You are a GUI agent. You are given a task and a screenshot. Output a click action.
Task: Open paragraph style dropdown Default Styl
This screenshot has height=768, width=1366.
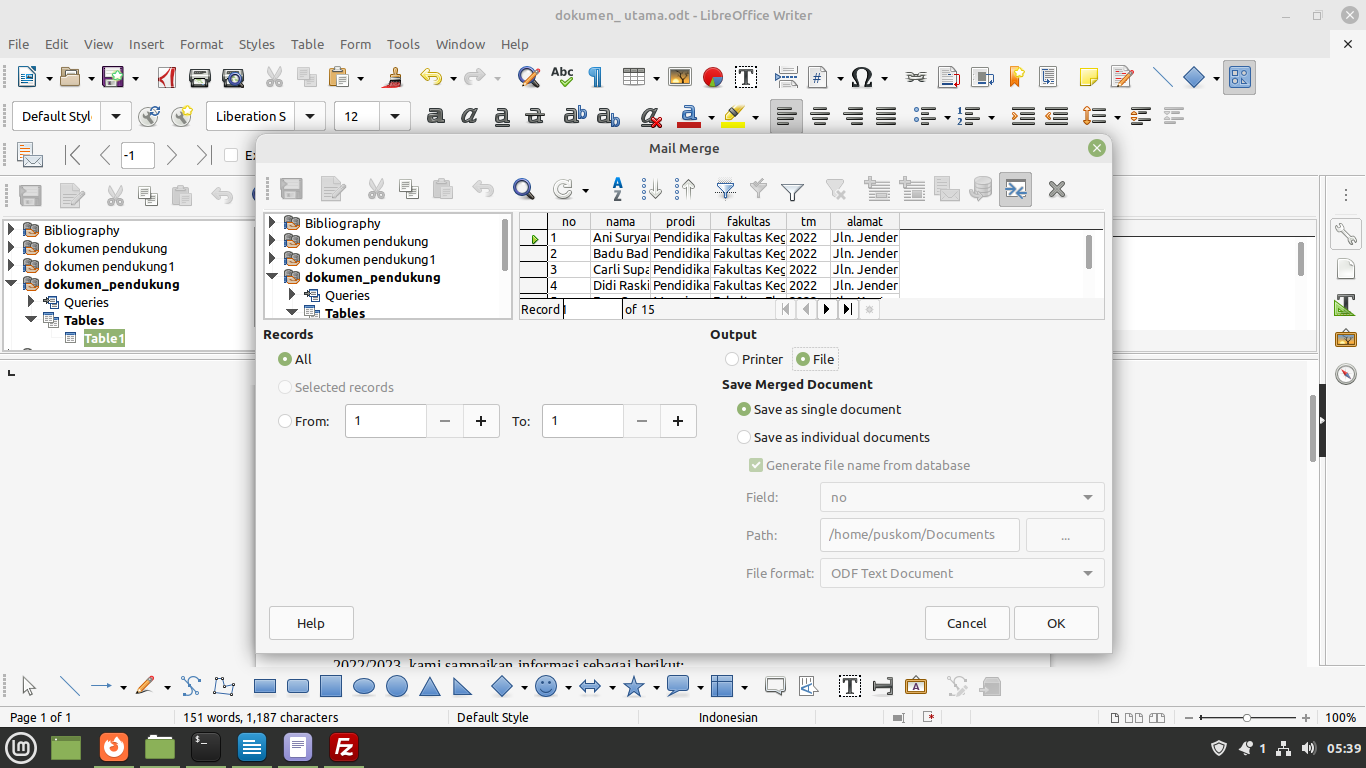point(116,116)
